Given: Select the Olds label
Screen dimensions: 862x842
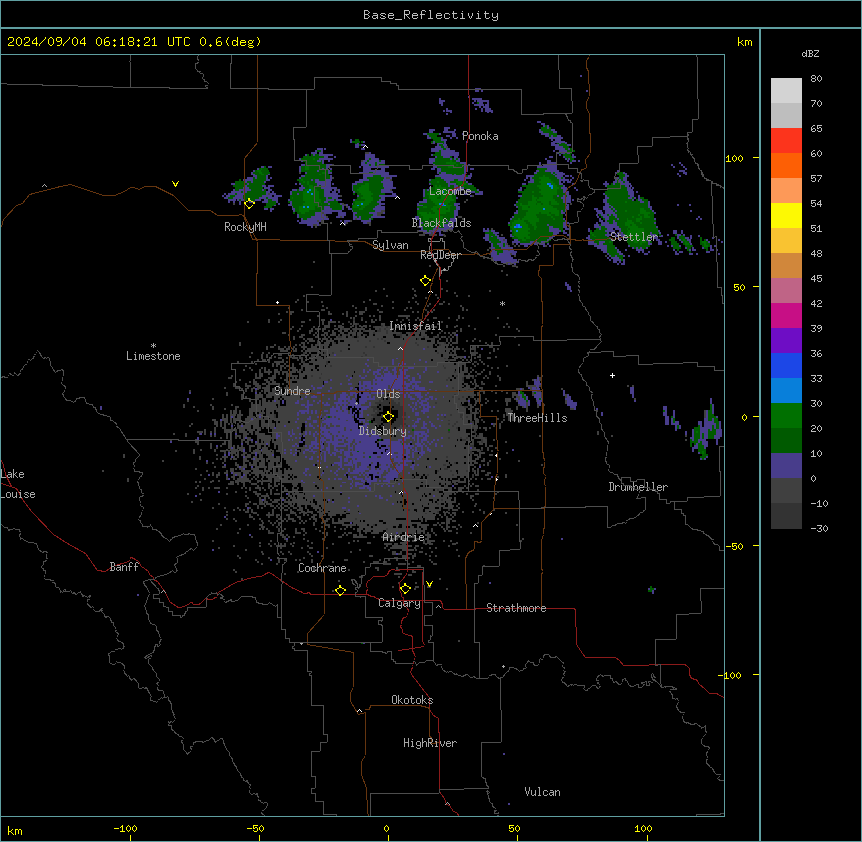Looking at the screenshot, I should 388,394.
